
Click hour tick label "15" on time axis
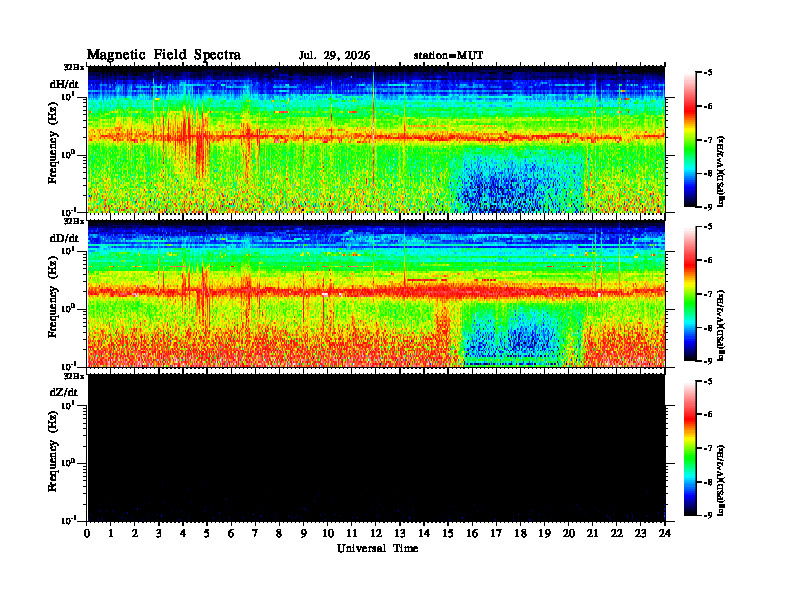coord(448,534)
